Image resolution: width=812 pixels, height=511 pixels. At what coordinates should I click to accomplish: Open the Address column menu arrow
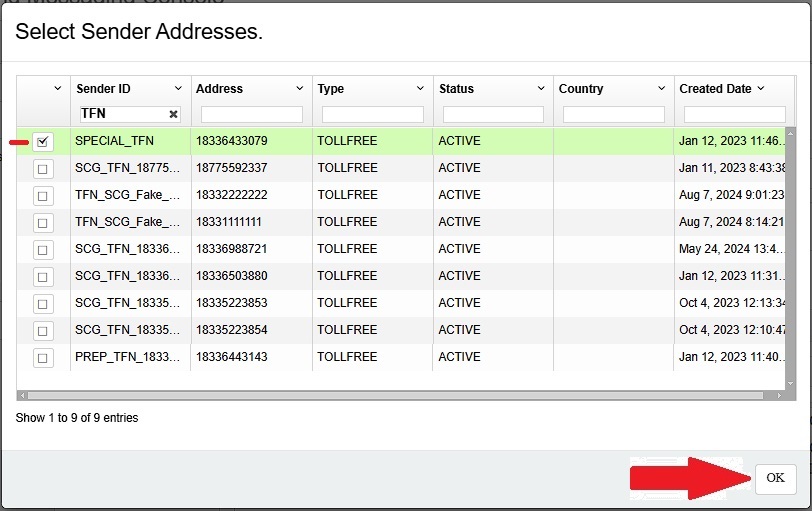(x=299, y=89)
